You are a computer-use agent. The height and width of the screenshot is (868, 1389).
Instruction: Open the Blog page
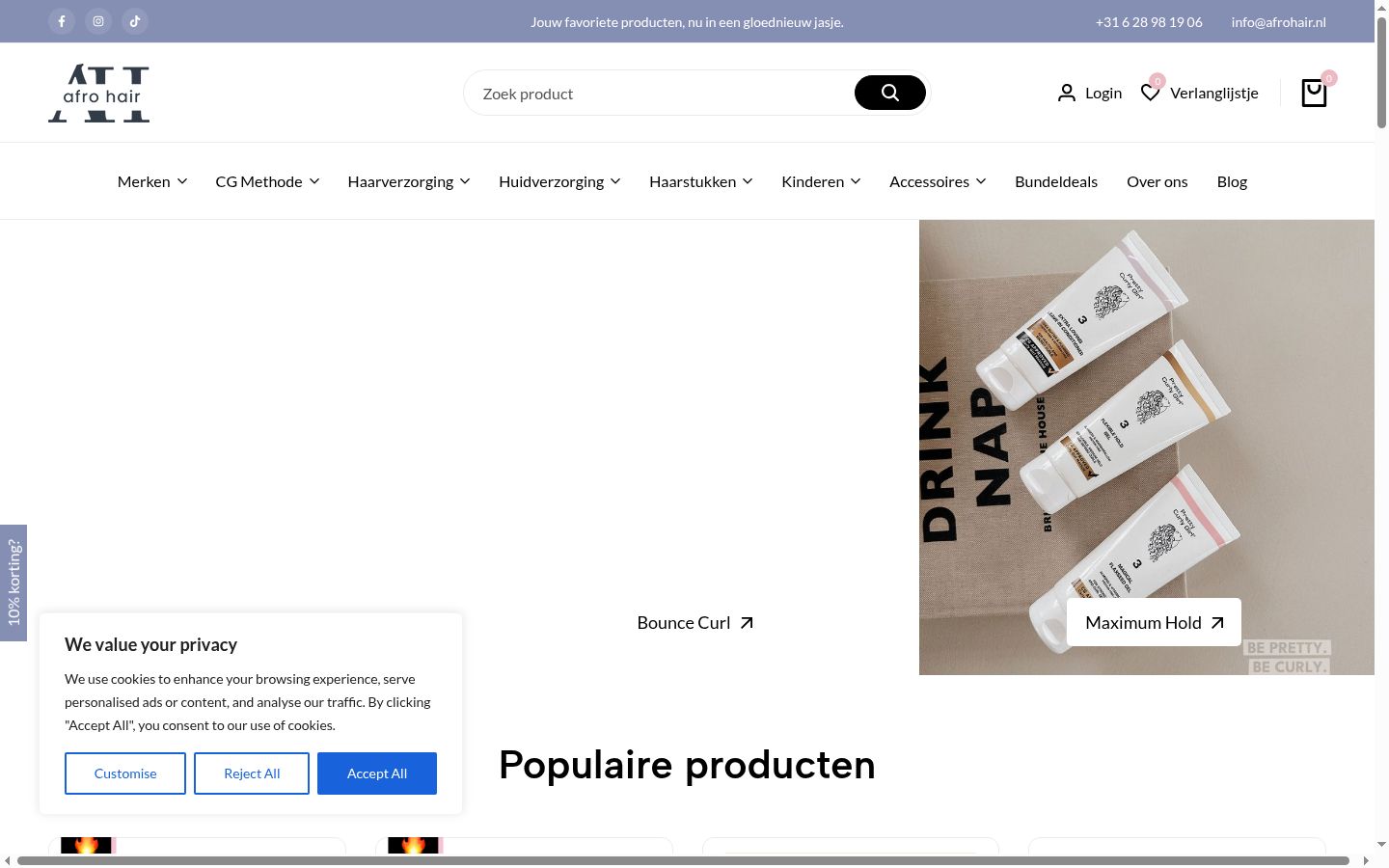pyautogui.click(x=1232, y=181)
